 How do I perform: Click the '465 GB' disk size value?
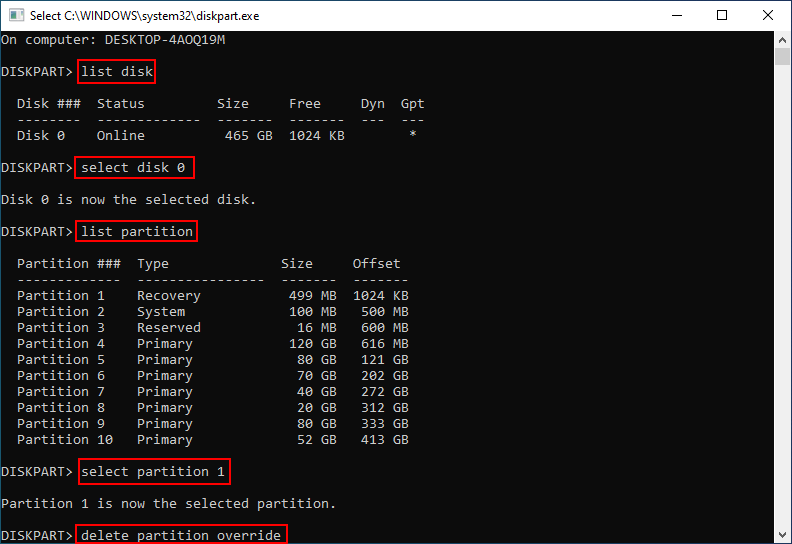(249, 135)
